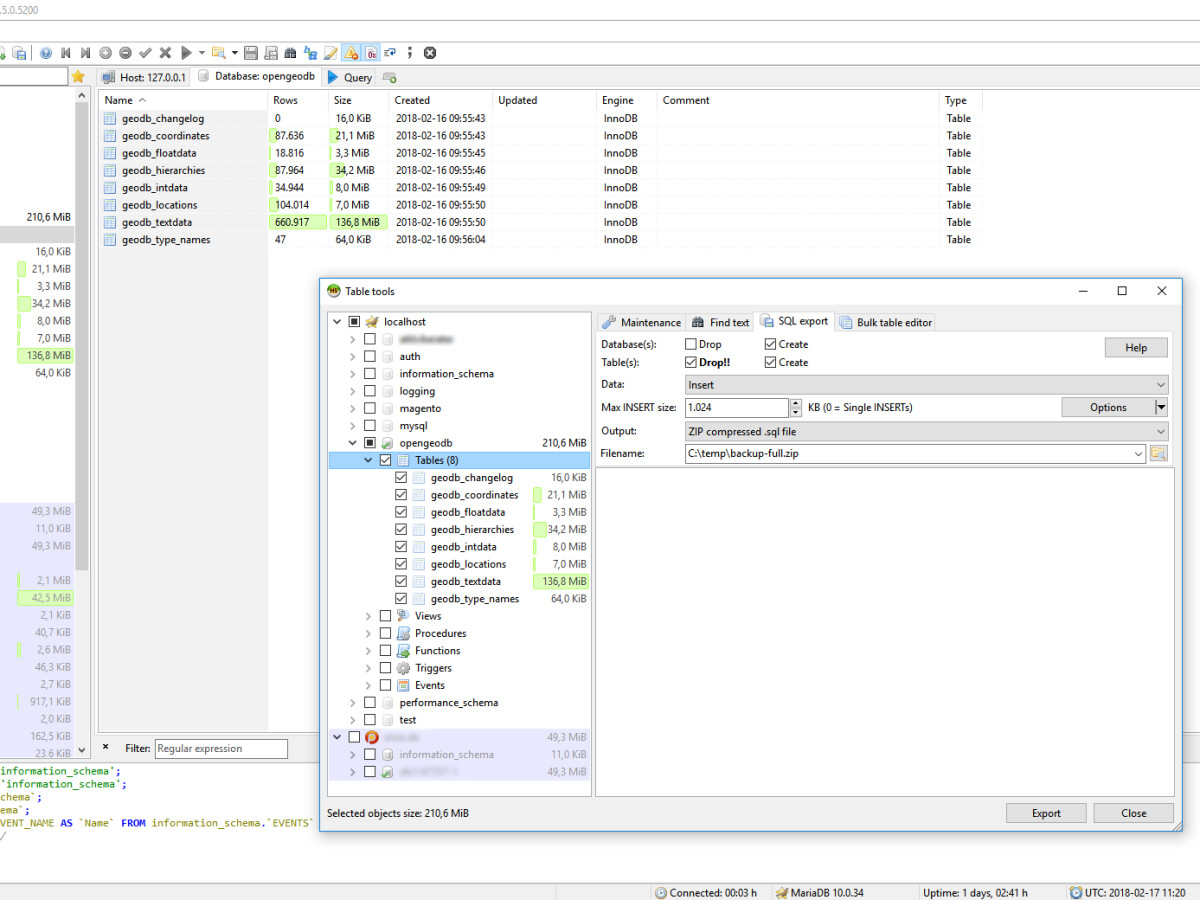Uncheck the geodb_changelog table
The height and width of the screenshot is (900, 1200).
[402, 477]
